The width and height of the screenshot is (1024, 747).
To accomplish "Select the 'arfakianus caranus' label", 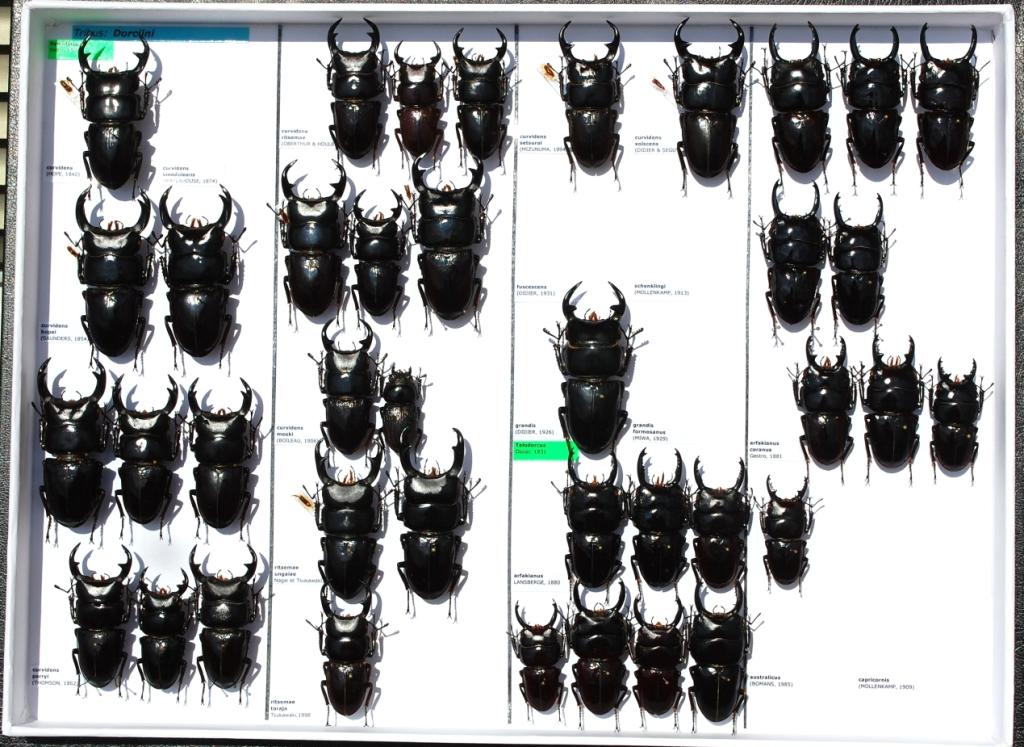I will (x=765, y=449).
